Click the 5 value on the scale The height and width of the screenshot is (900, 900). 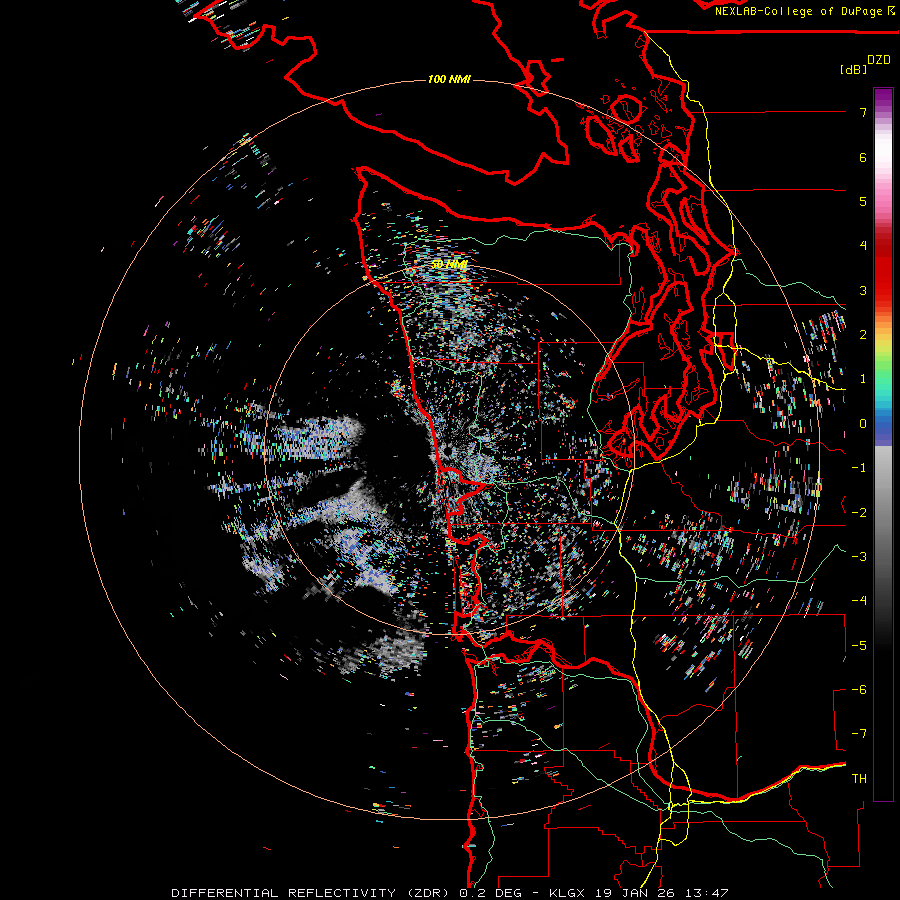(863, 201)
